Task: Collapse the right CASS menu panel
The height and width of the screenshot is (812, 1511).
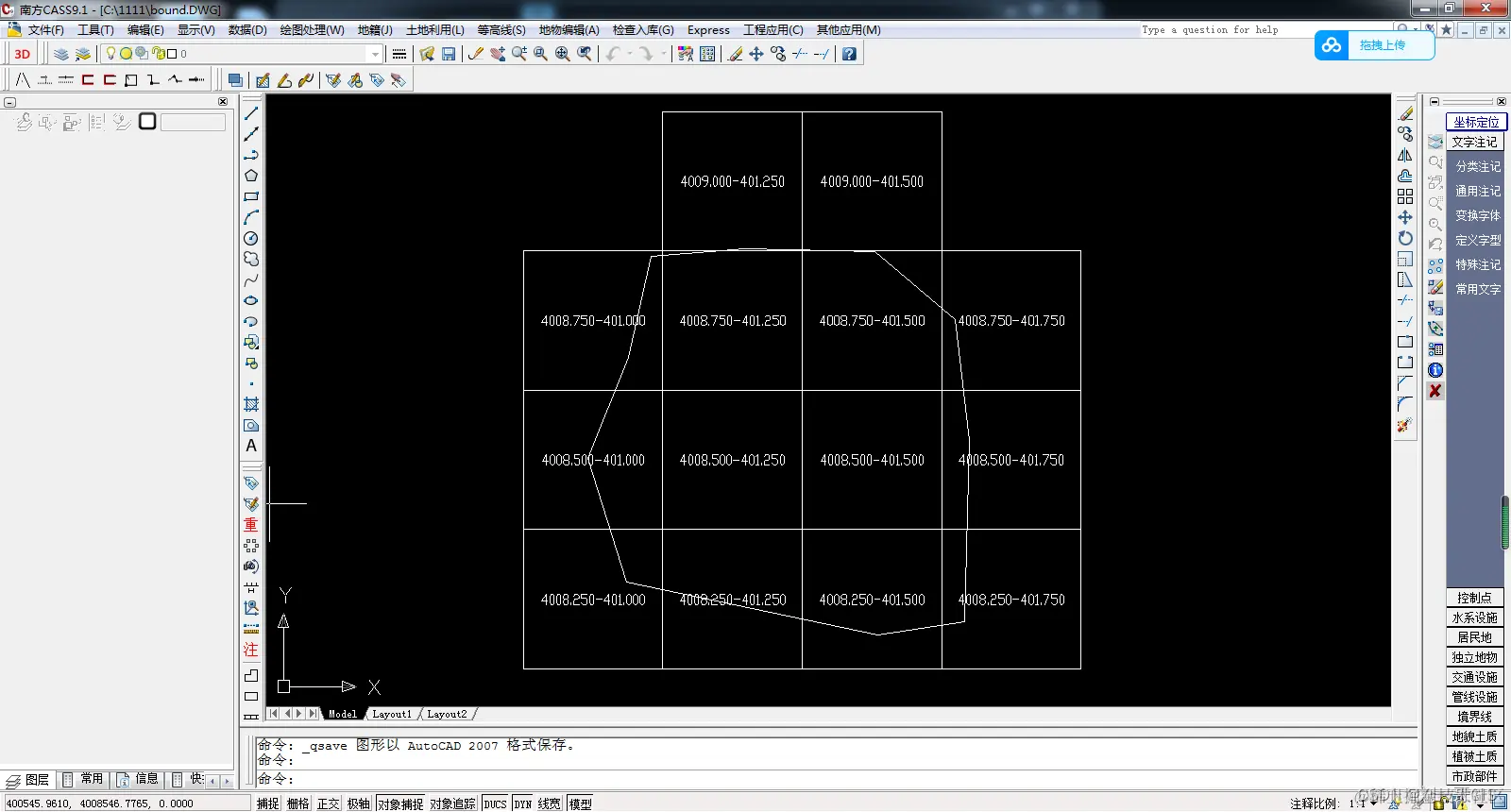Action: 1435,101
